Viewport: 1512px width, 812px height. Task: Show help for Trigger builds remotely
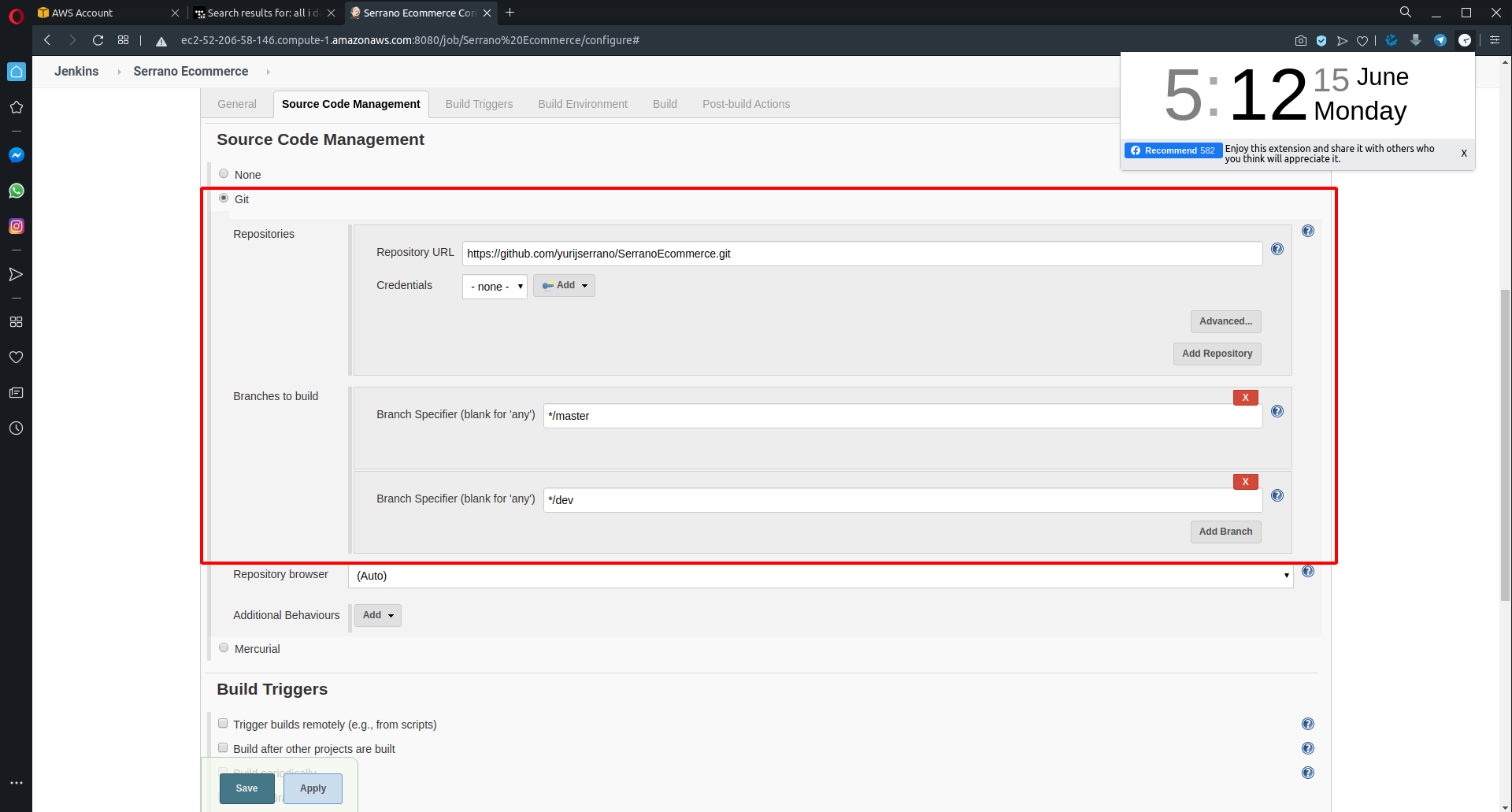coord(1308,724)
